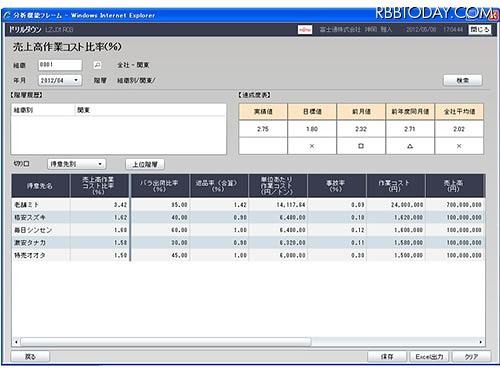
Task: Select the 毎日シンセン customer row
Action: click(248, 230)
